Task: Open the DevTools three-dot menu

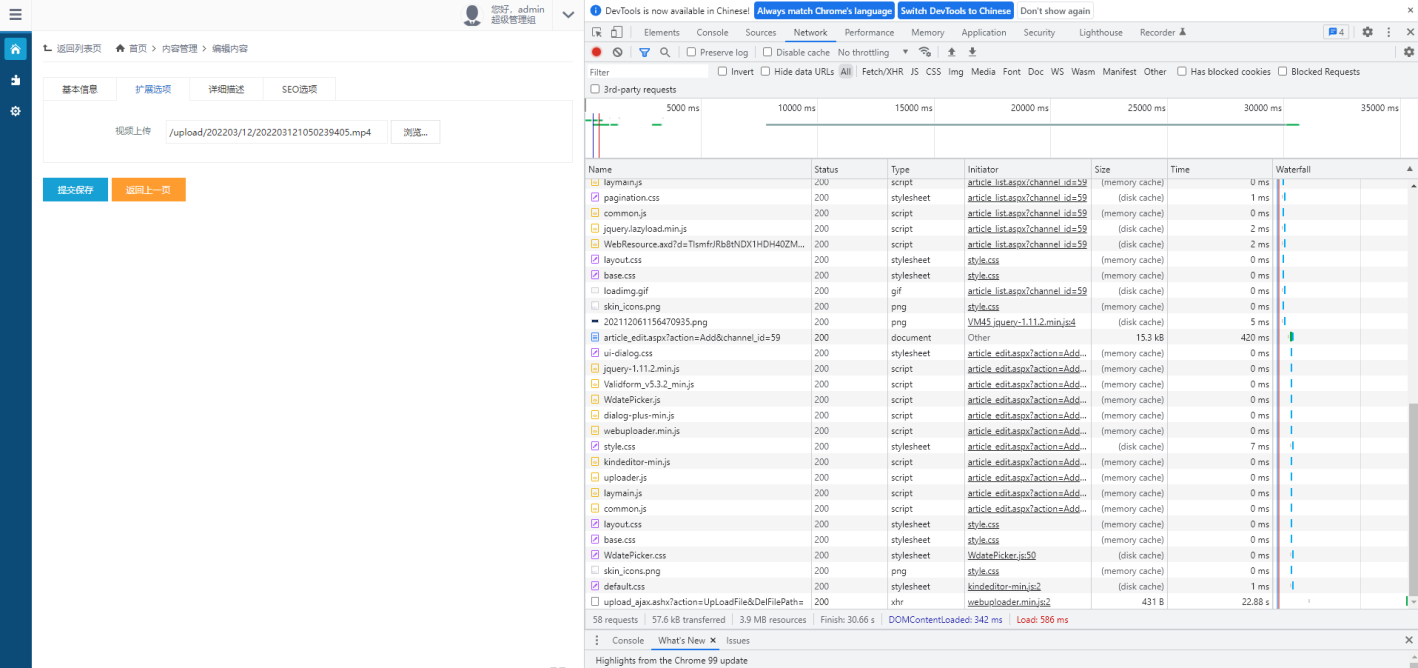Action: point(1389,32)
